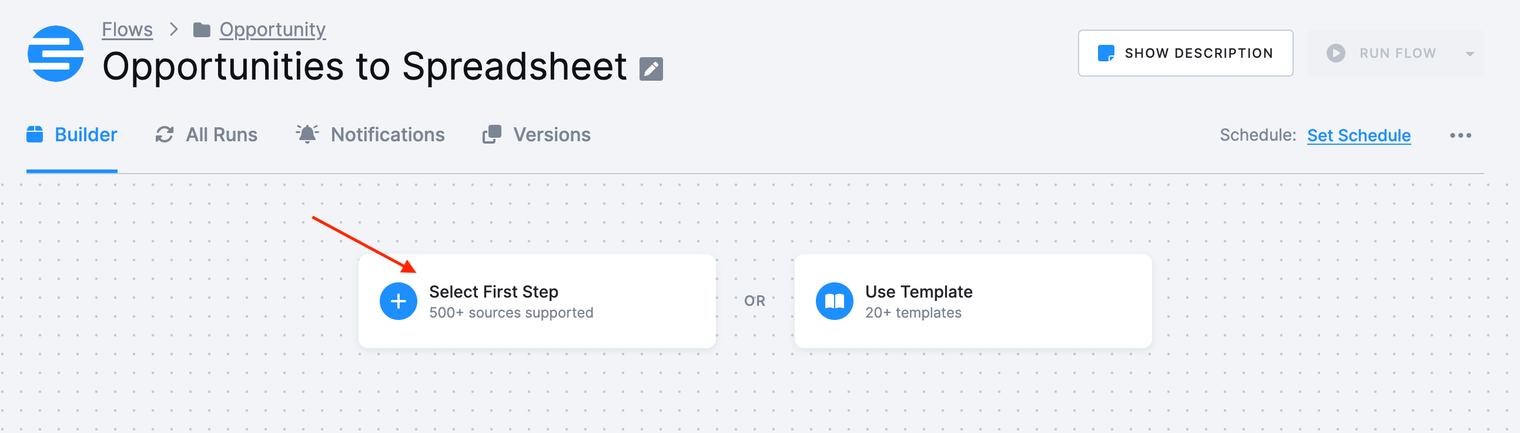Open the three-dots more options menu
Screen dimensions: 1520x433
(1460, 135)
